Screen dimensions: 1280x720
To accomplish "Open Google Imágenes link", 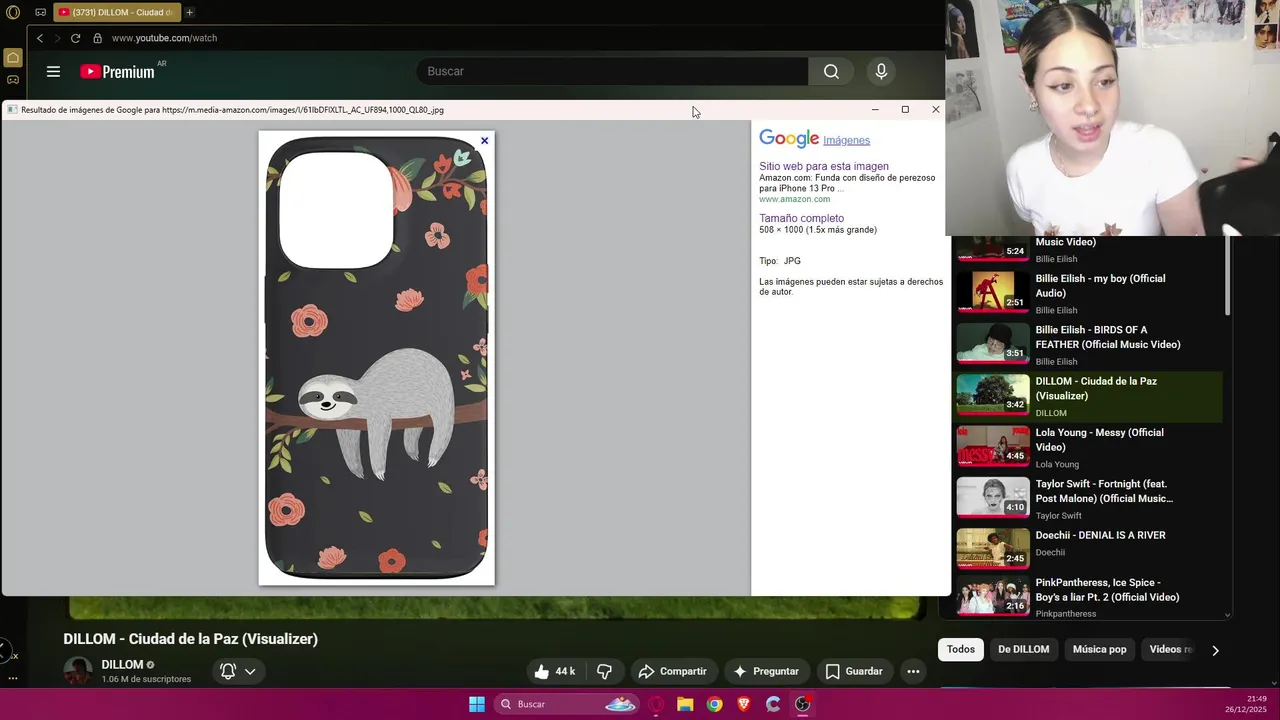I will pyautogui.click(x=846, y=140).
